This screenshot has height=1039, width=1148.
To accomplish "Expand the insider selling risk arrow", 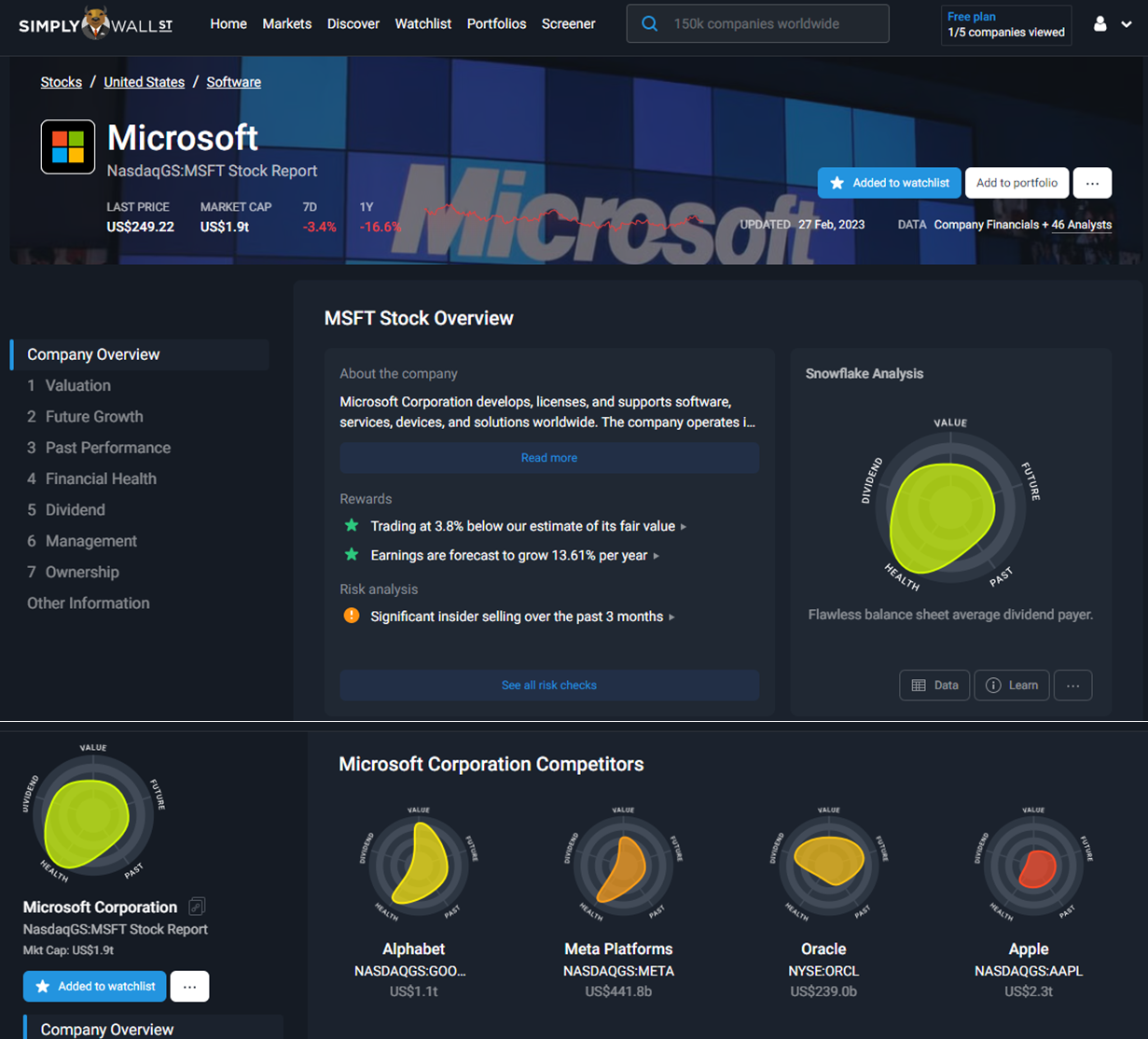I will pos(671,616).
